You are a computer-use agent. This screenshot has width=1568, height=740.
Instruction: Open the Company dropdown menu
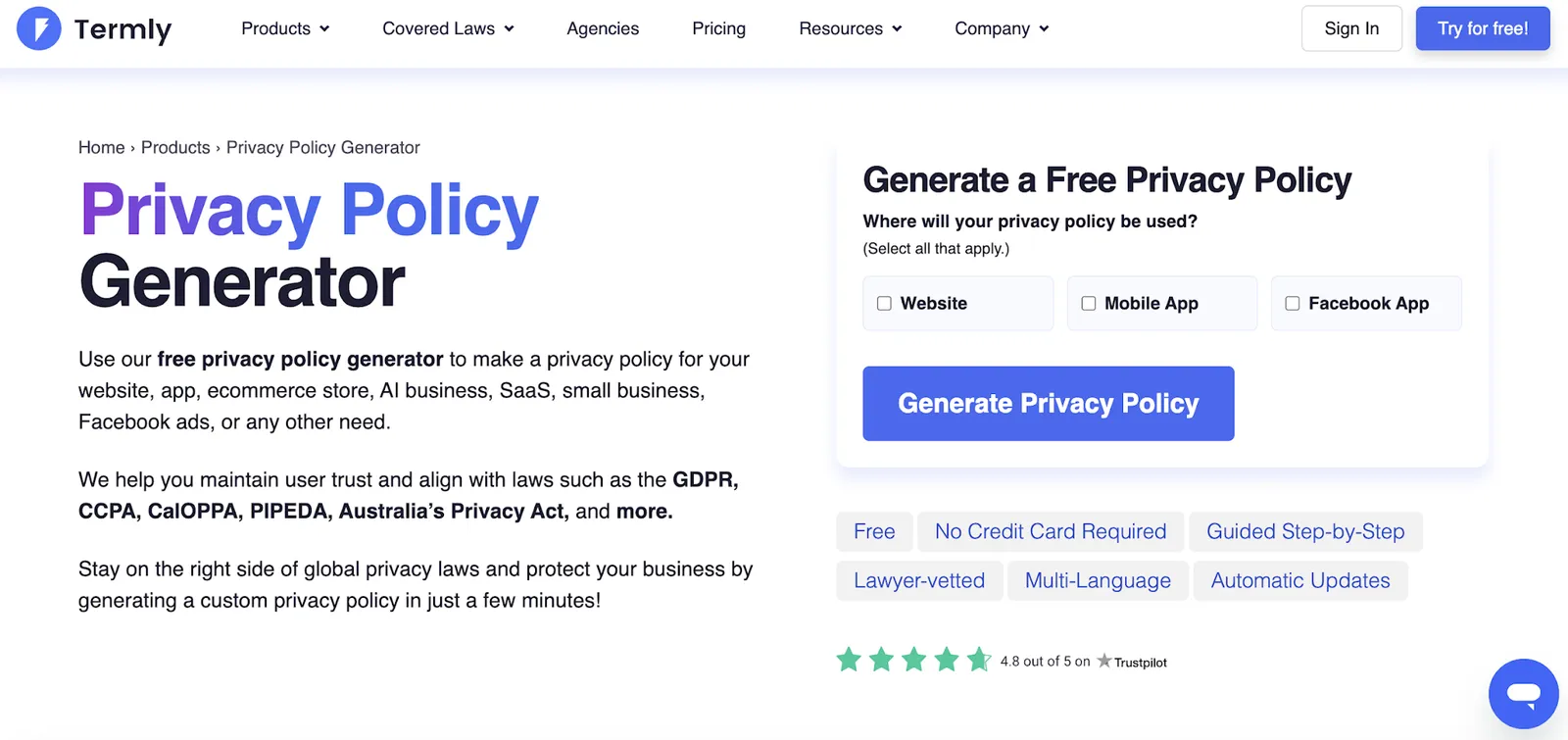click(x=1002, y=28)
